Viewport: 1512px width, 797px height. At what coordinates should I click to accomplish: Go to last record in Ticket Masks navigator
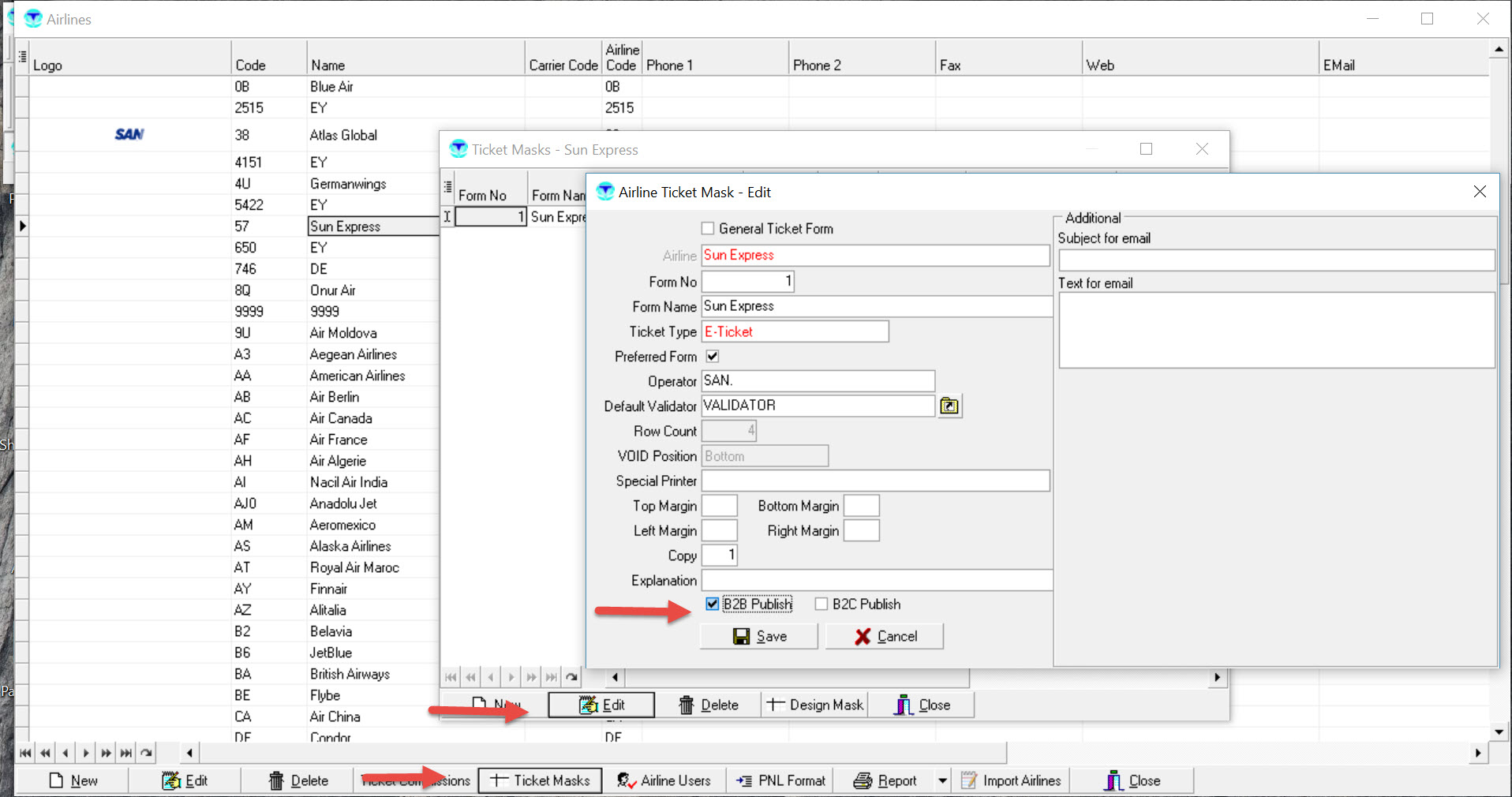pos(552,677)
